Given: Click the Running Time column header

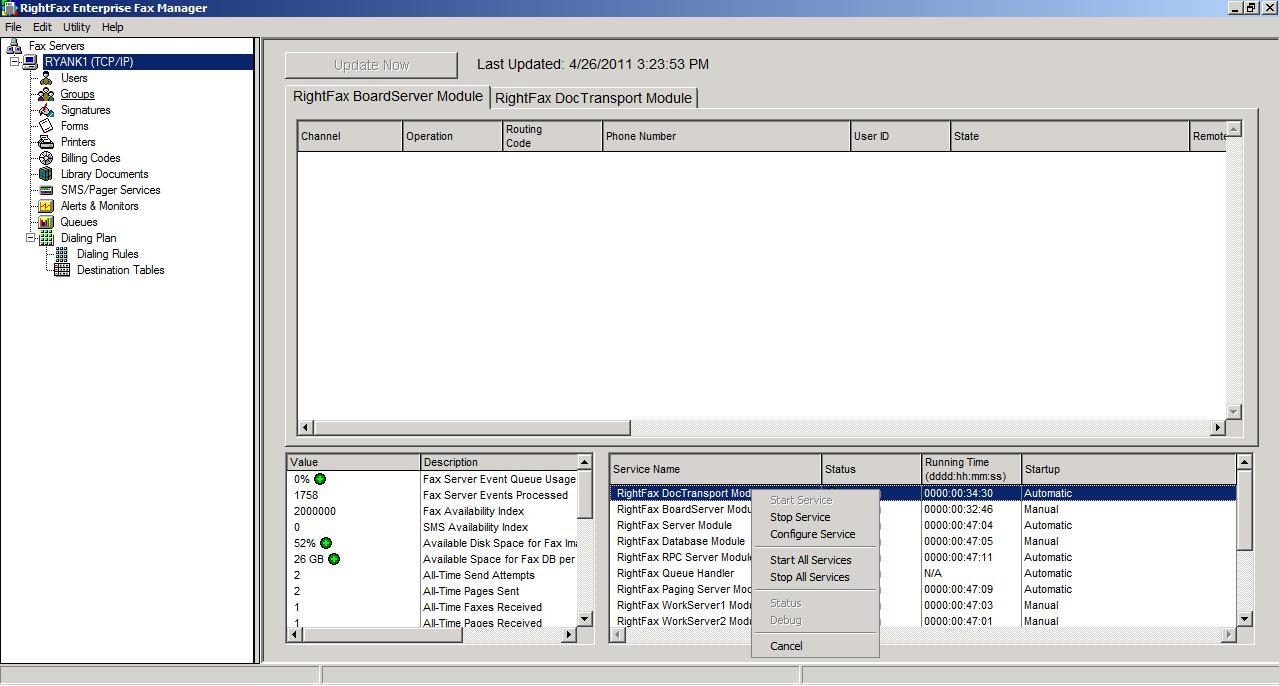Looking at the screenshot, I should 972,469.
